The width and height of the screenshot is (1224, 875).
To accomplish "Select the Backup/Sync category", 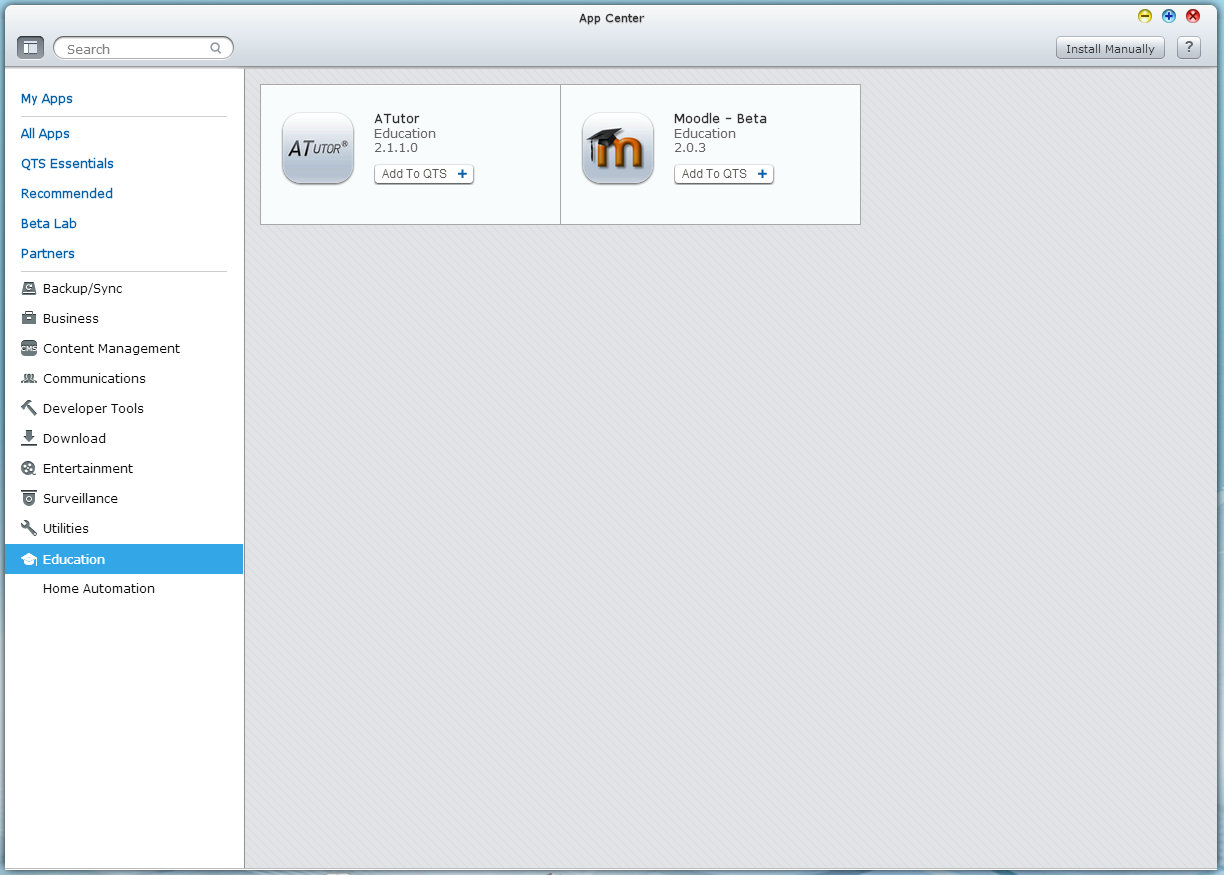I will 82,288.
